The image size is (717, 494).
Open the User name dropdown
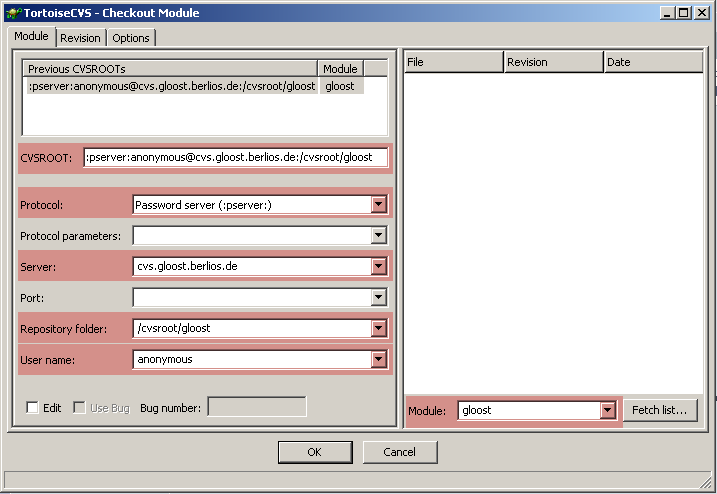[x=378, y=360]
